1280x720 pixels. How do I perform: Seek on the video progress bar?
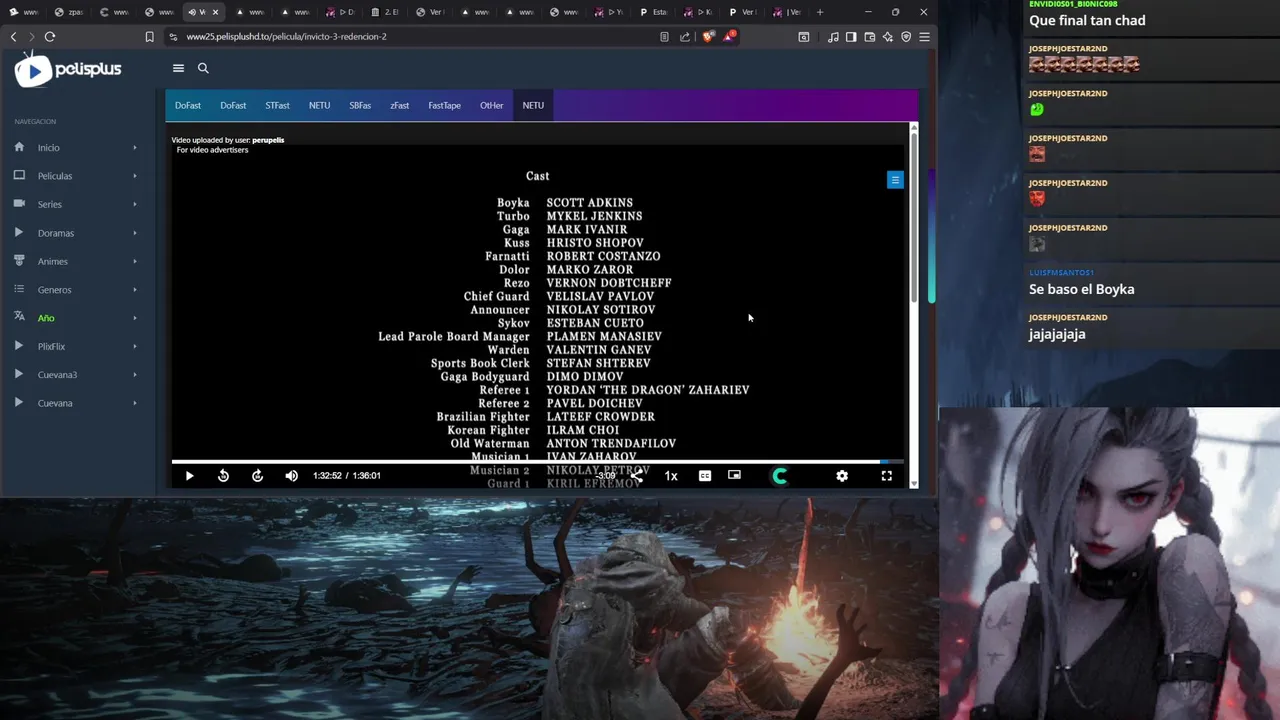537,462
